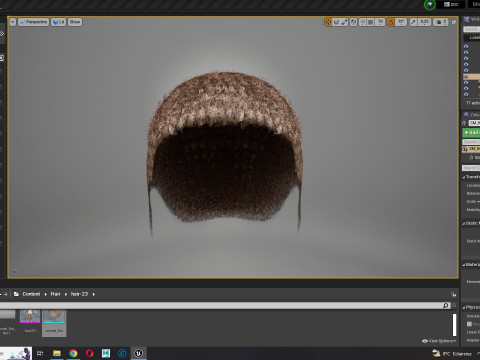The width and height of the screenshot is (480, 360).
Task: Open Google Chrome from the taskbar
Action: [x=73, y=353]
